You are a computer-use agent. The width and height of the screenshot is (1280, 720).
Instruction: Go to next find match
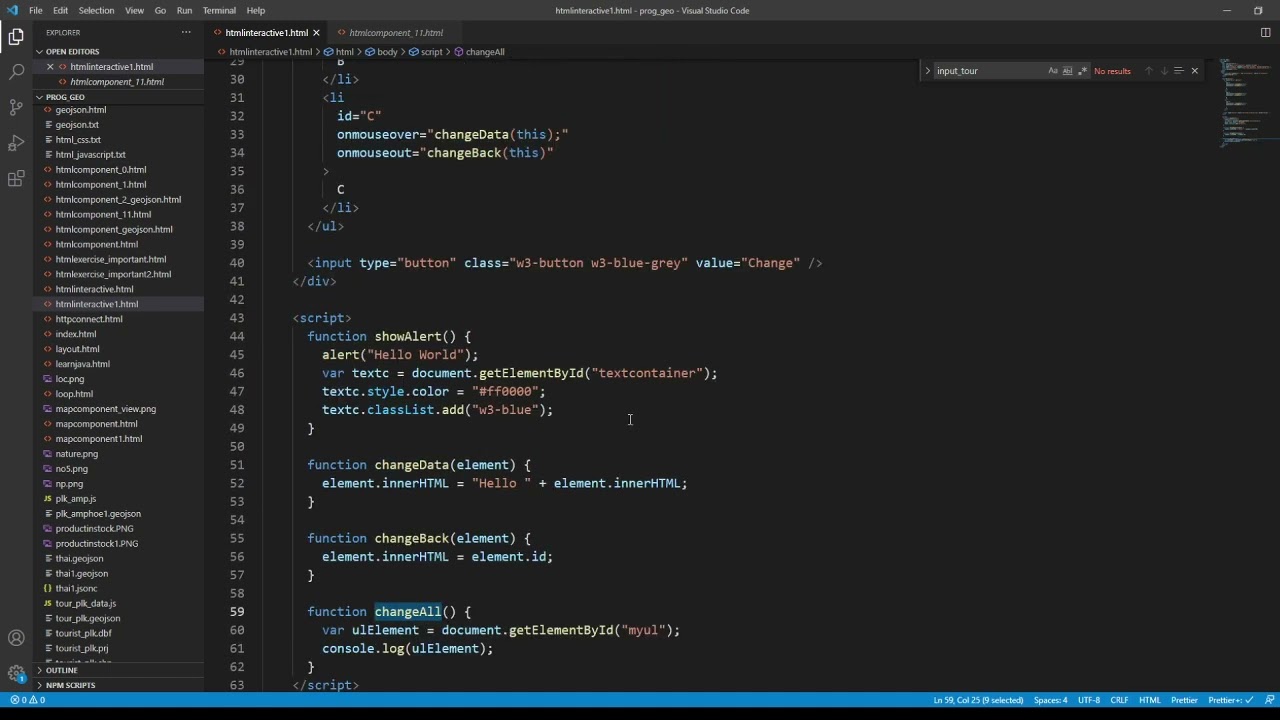1163,71
